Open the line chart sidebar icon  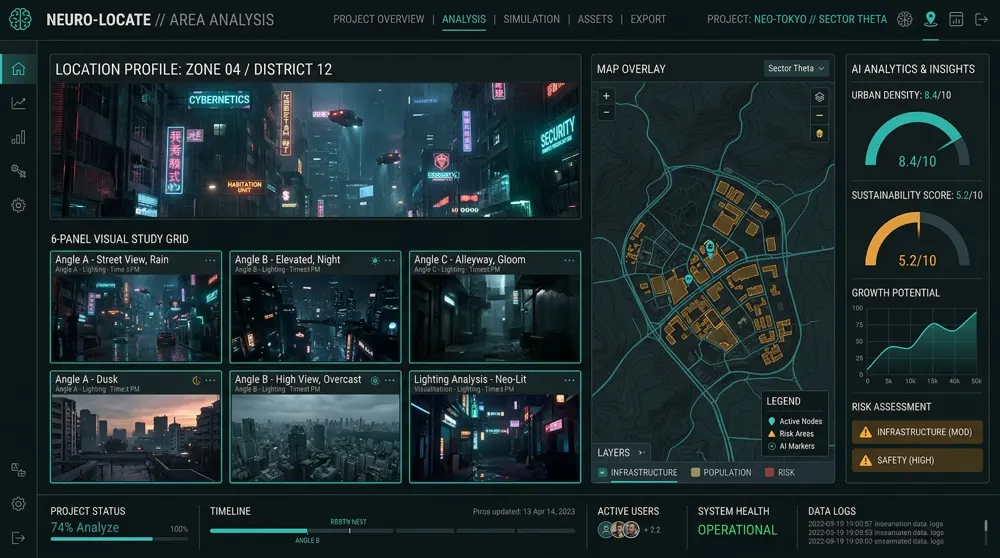click(18, 103)
